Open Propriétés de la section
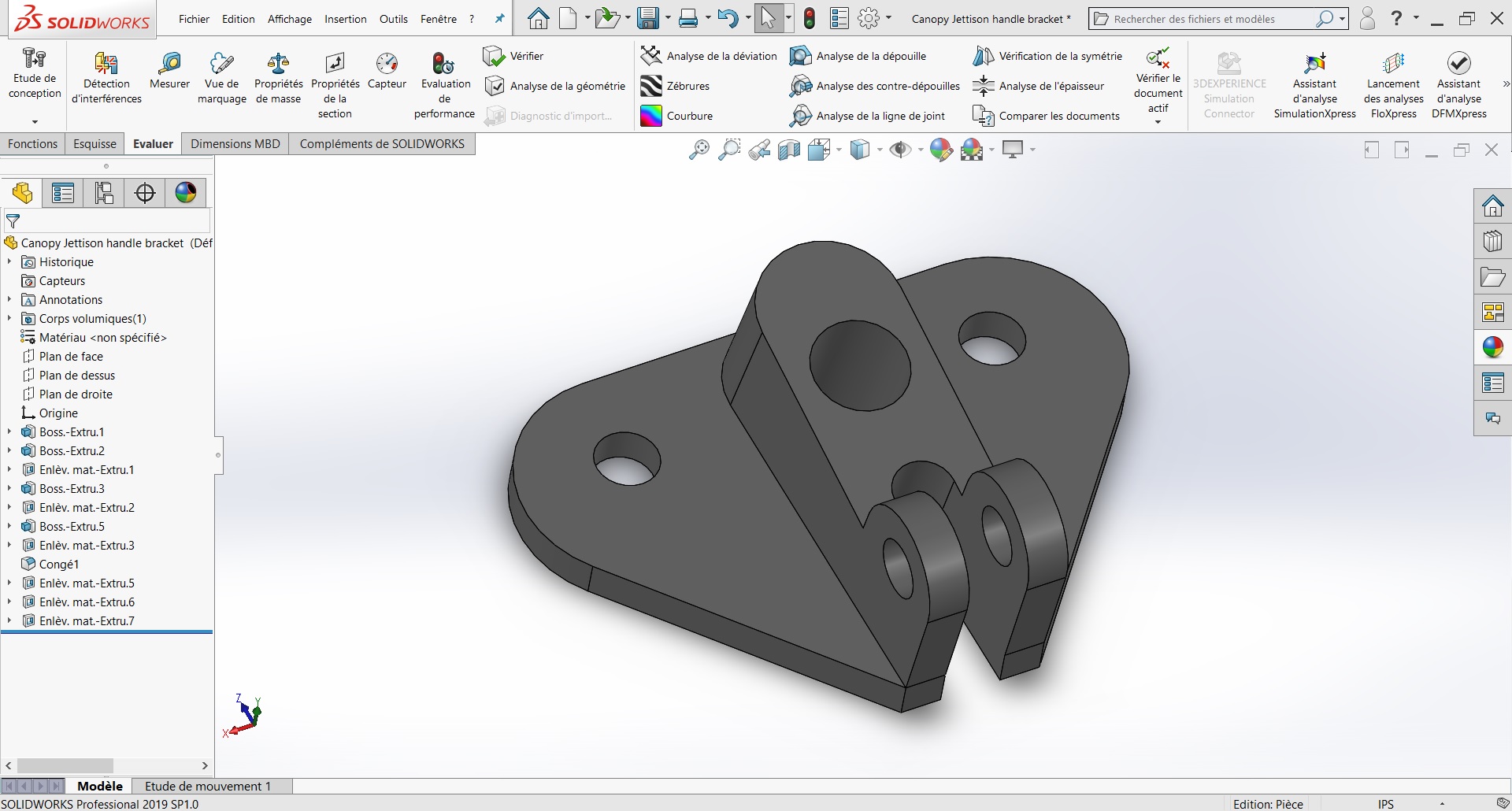Viewport: 1512px width, 811px height. [335, 86]
